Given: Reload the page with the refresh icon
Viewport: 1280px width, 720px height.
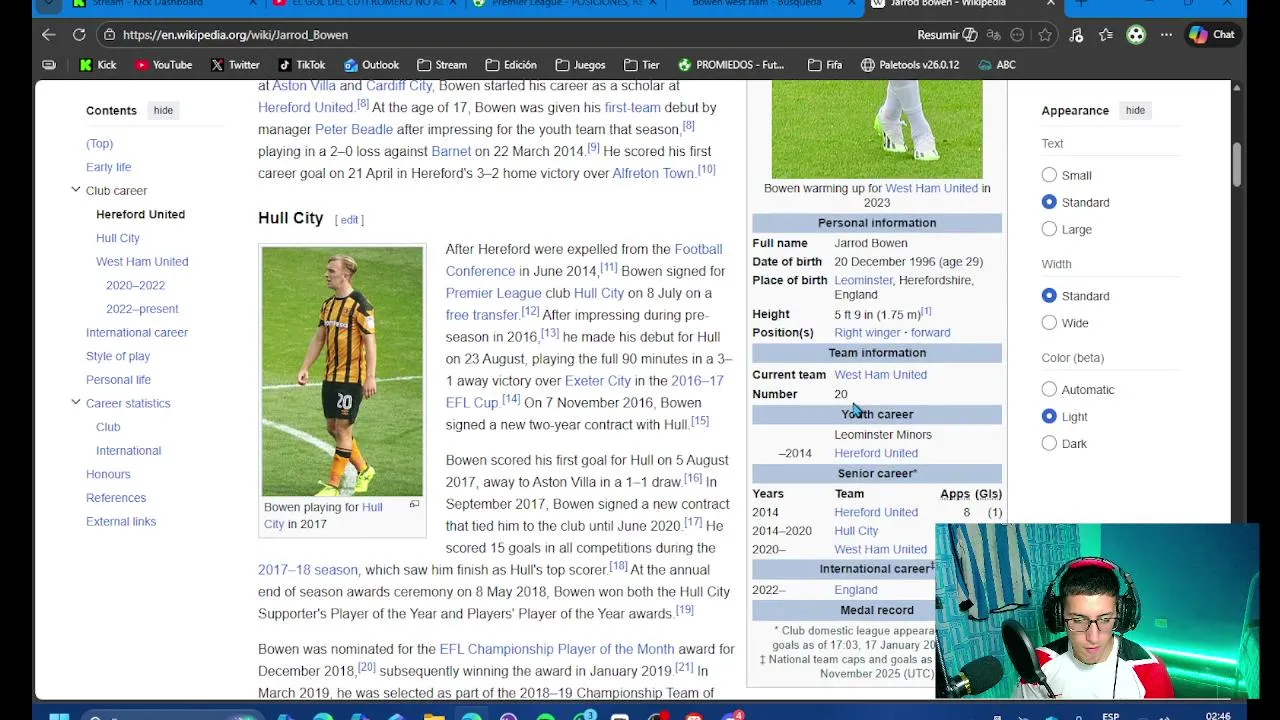Looking at the screenshot, I should (x=79, y=34).
